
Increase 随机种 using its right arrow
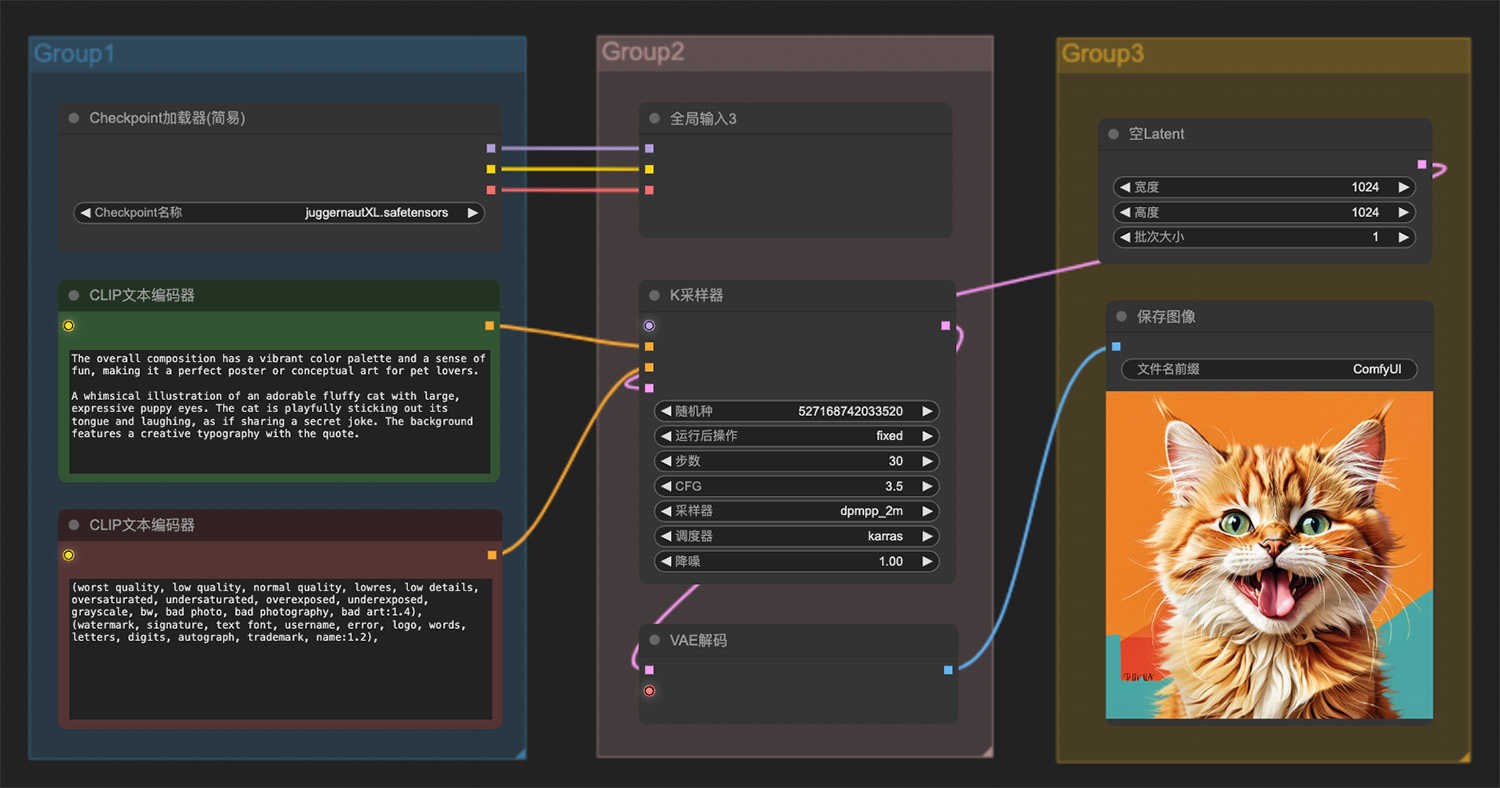click(x=927, y=411)
